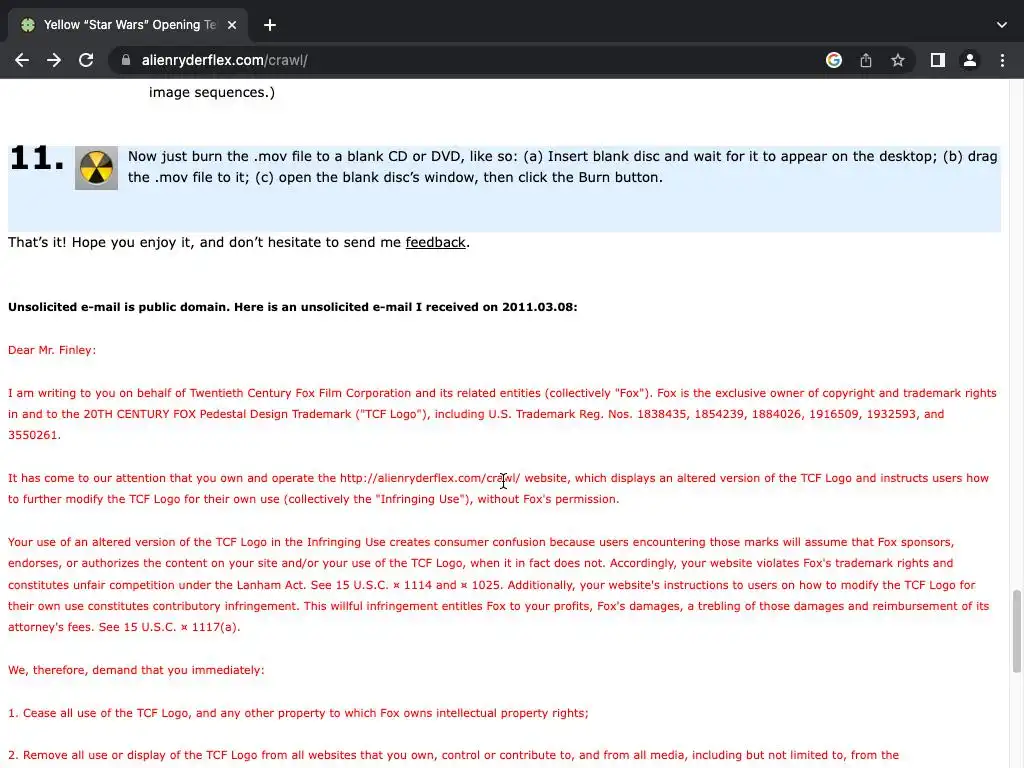
Task: Click "That's it! Hope you enjoy it" sentence
Action: point(239,242)
